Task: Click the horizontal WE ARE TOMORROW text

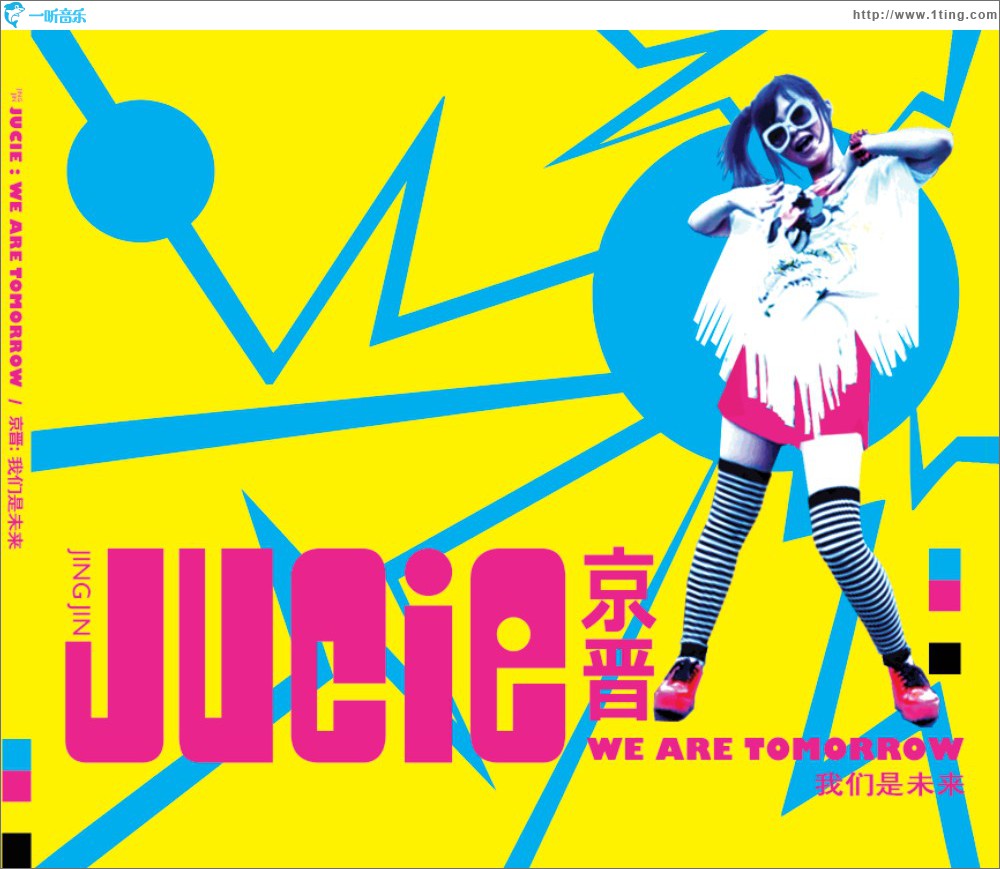Action: tap(775, 749)
